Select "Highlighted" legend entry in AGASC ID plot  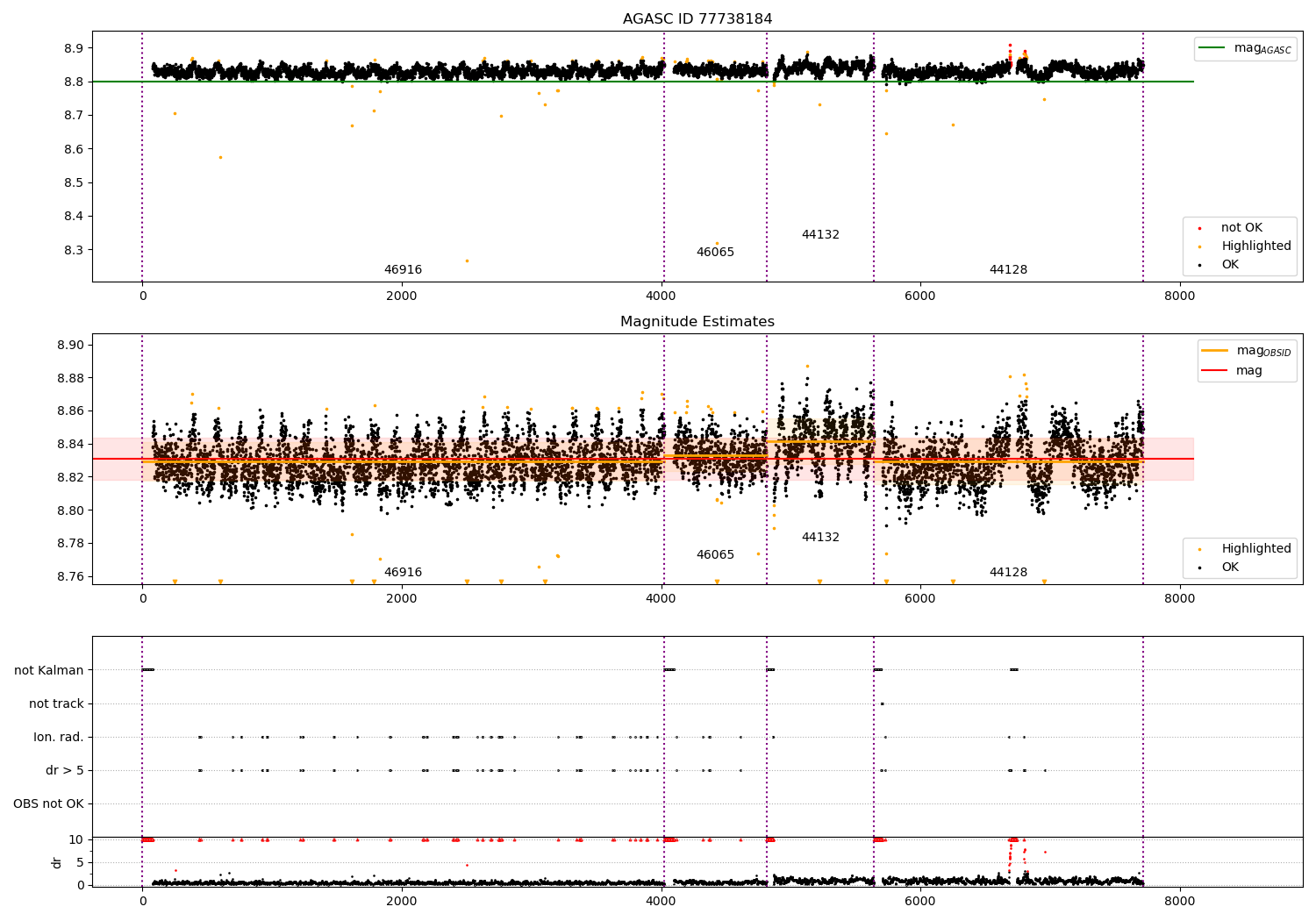(1256, 246)
